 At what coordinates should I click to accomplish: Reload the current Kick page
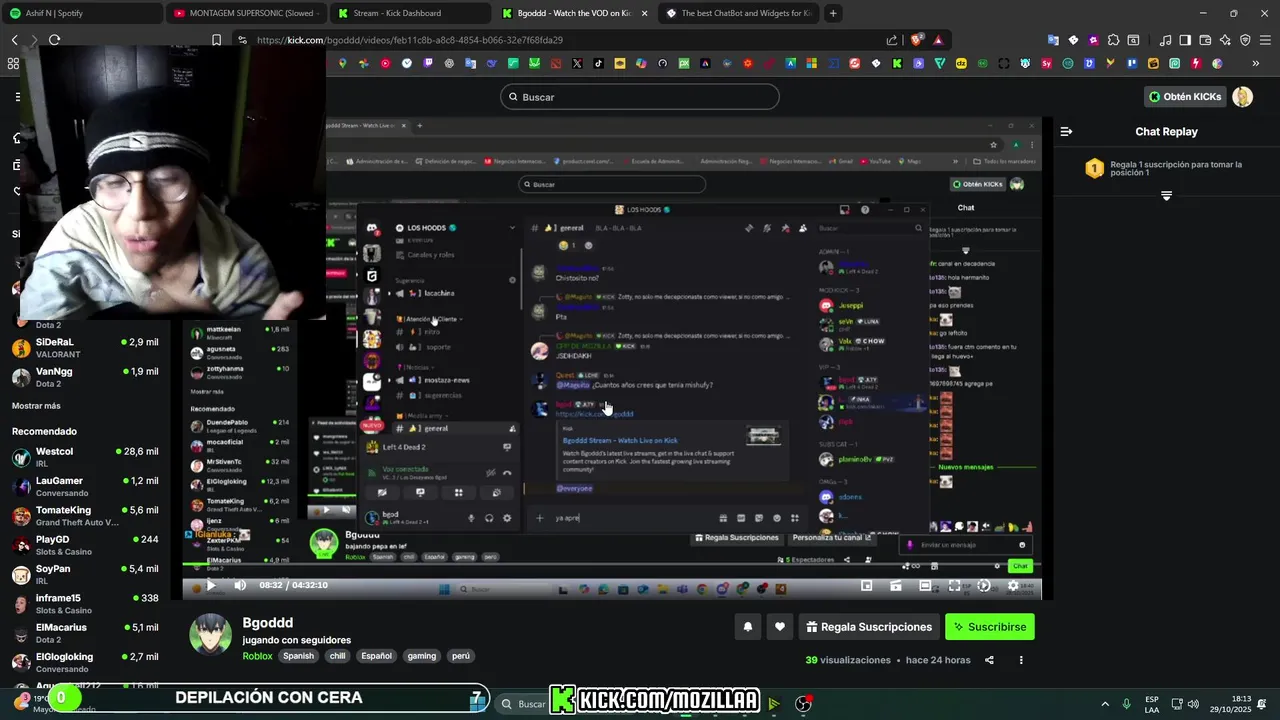pos(54,40)
